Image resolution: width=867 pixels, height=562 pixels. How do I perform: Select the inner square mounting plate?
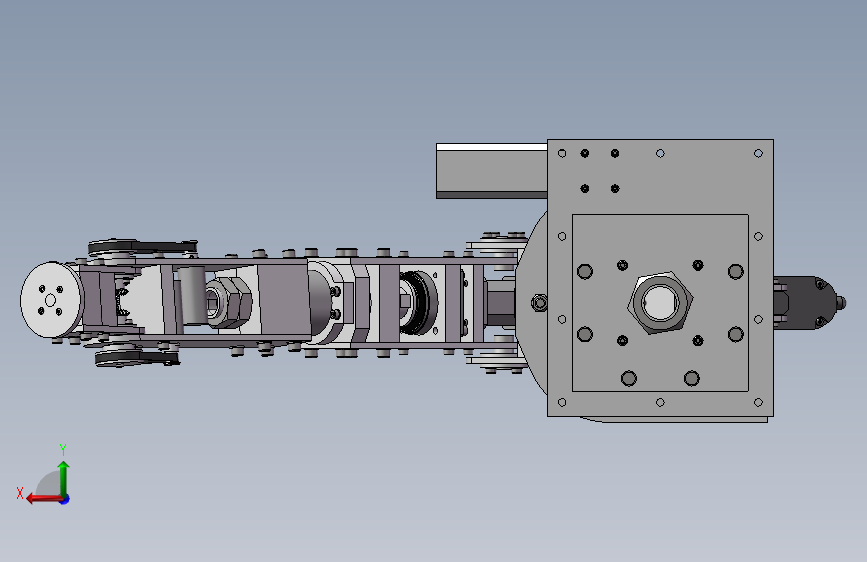(660, 303)
